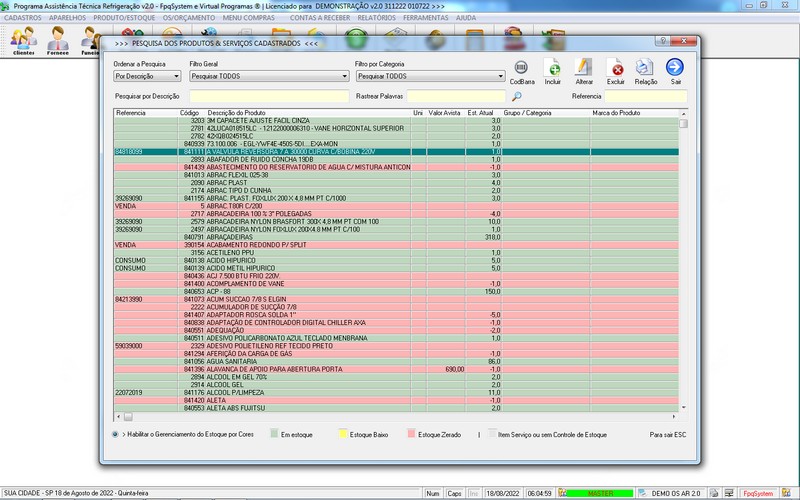Select the ACIDO HIPURICO product row

(x=232, y=260)
